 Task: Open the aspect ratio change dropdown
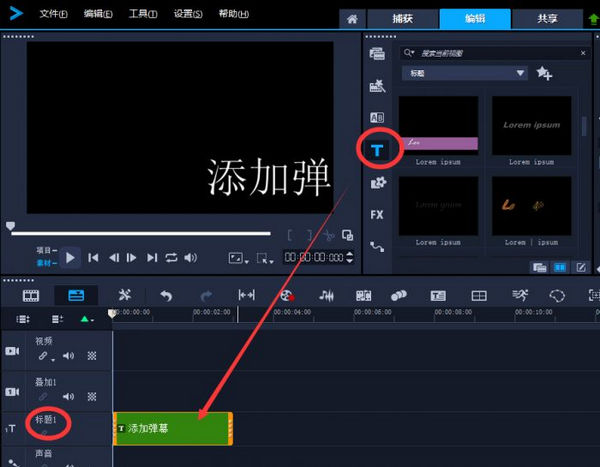coord(238,258)
